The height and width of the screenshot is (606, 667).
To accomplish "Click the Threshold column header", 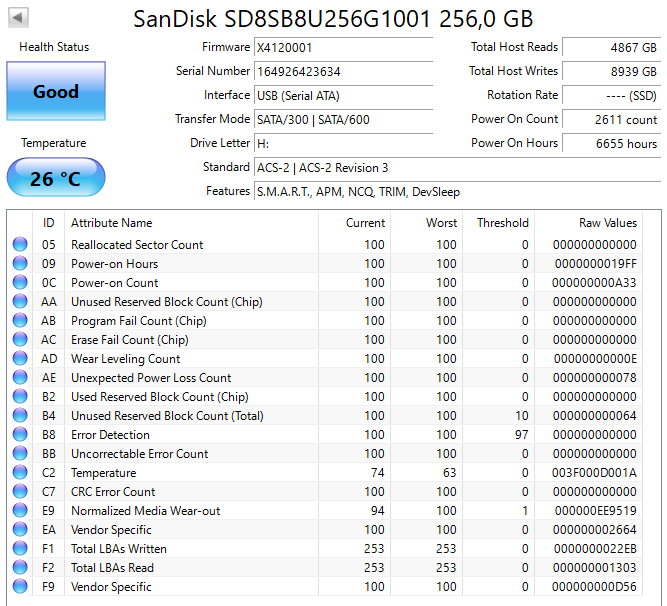I will pyautogui.click(x=502, y=223).
